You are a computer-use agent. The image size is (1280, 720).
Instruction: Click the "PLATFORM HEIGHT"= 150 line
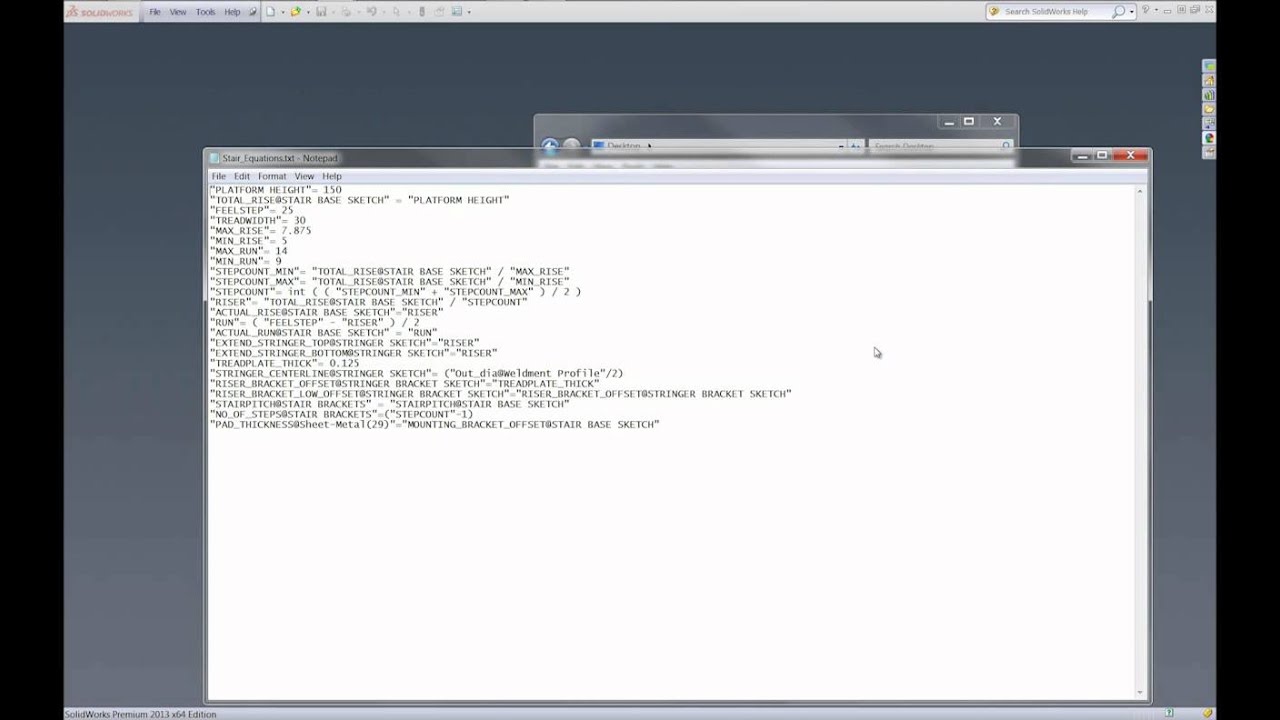(x=275, y=189)
